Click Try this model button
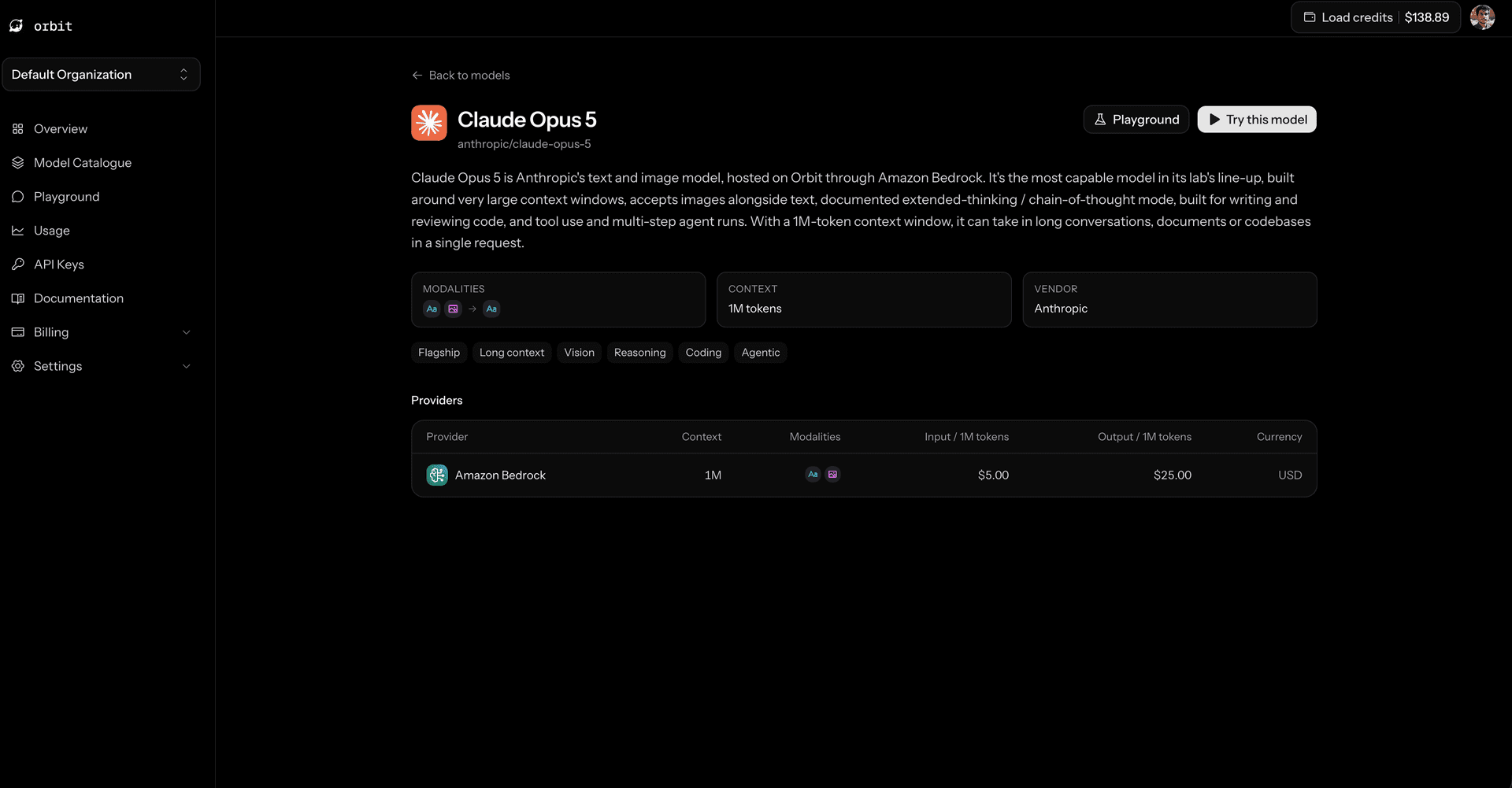Viewport: 1512px width, 788px height. click(1257, 120)
